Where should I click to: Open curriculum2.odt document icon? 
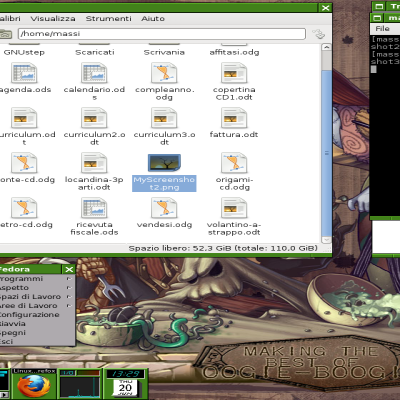(94, 118)
